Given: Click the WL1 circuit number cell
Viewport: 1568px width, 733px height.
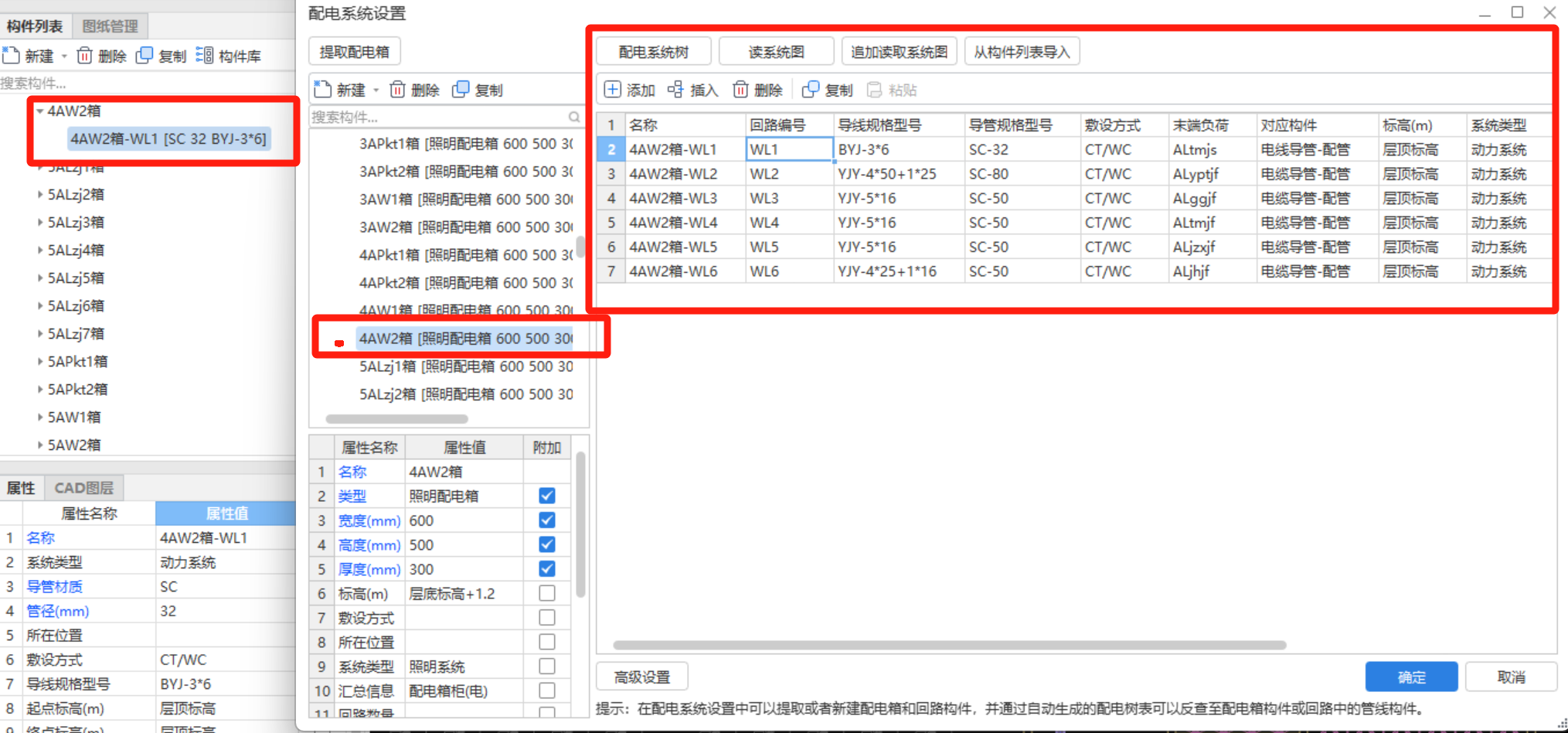Looking at the screenshot, I should pyautogui.click(x=789, y=149).
